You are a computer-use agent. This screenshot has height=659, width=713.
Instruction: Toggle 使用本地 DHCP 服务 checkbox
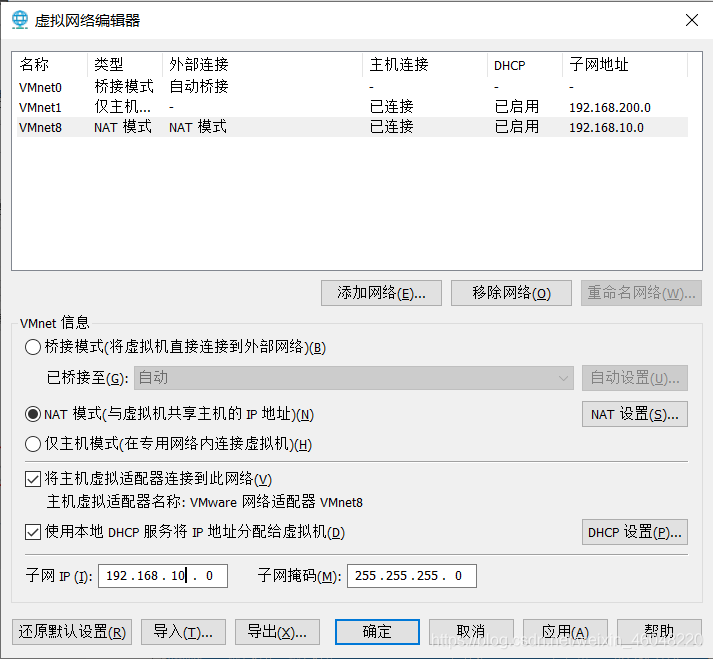(x=33, y=532)
